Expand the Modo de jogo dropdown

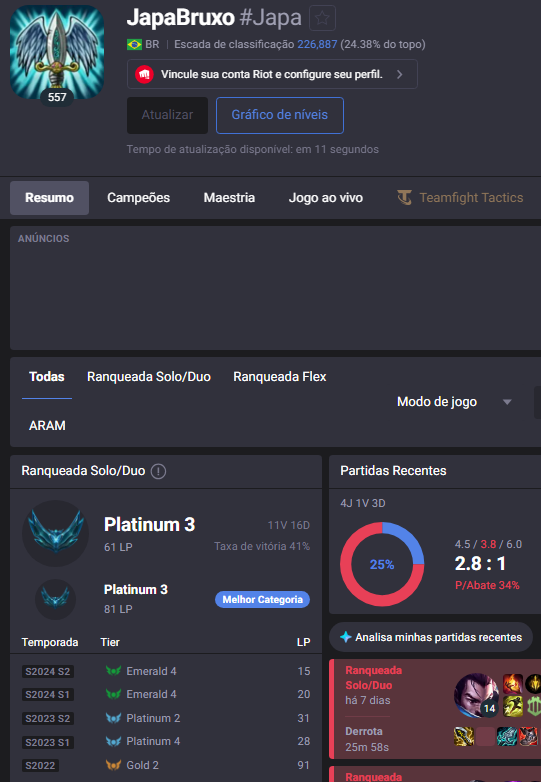tap(454, 401)
